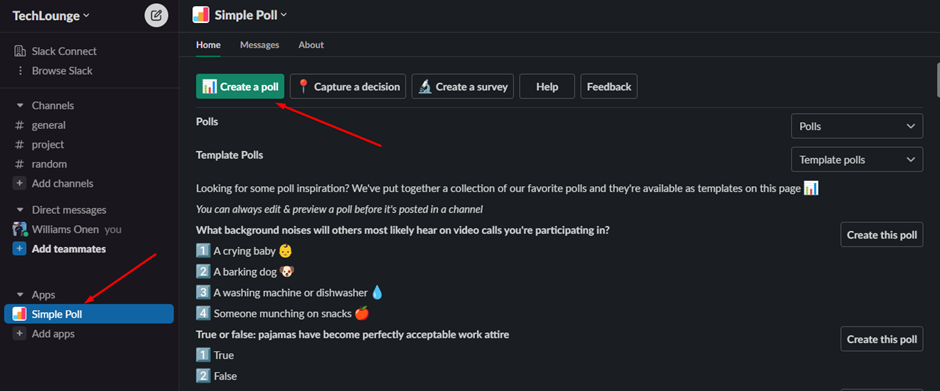Create the pajamas true or false poll
The width and height of the screenshot is (940, 391).
tap(882, 339)
